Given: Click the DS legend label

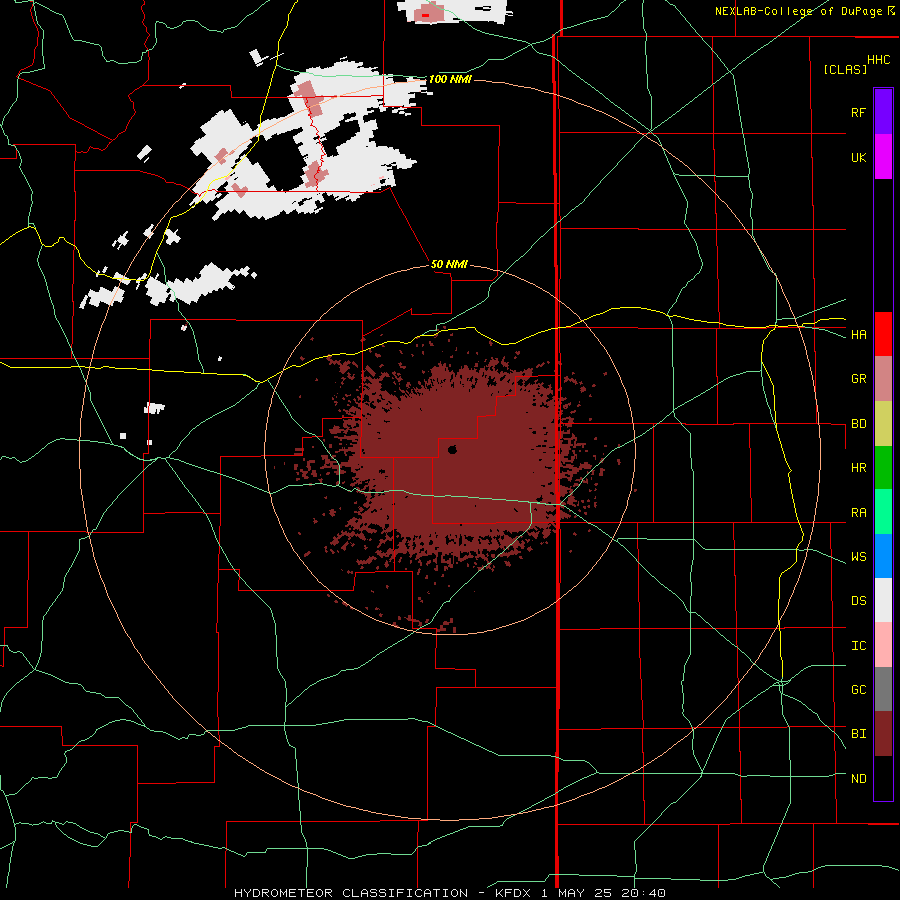Looking at the screenshot, I should click(858, 601).
